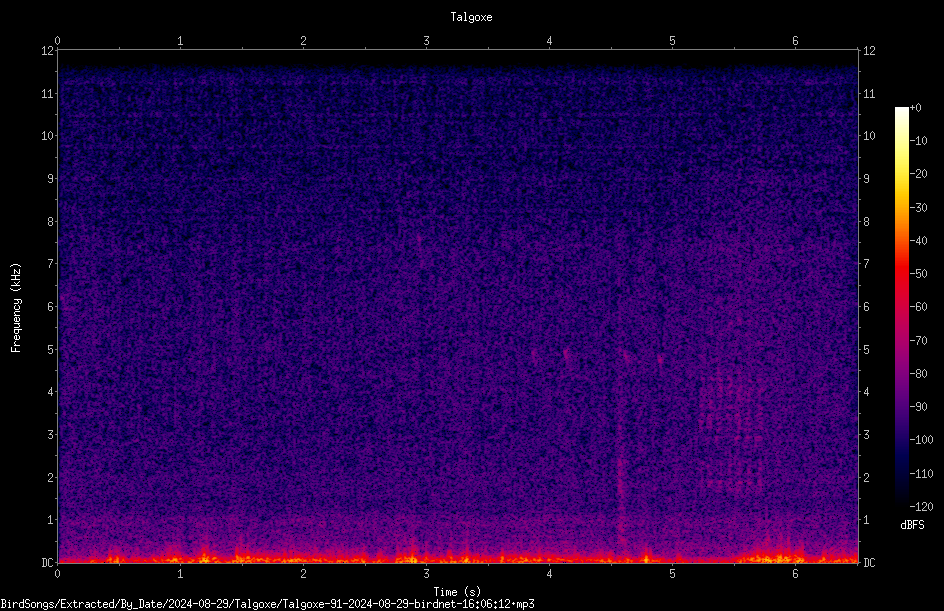Click the -120 label on the color scale
The width and height of the screenshot is (944, 611).
coord(921,506)
